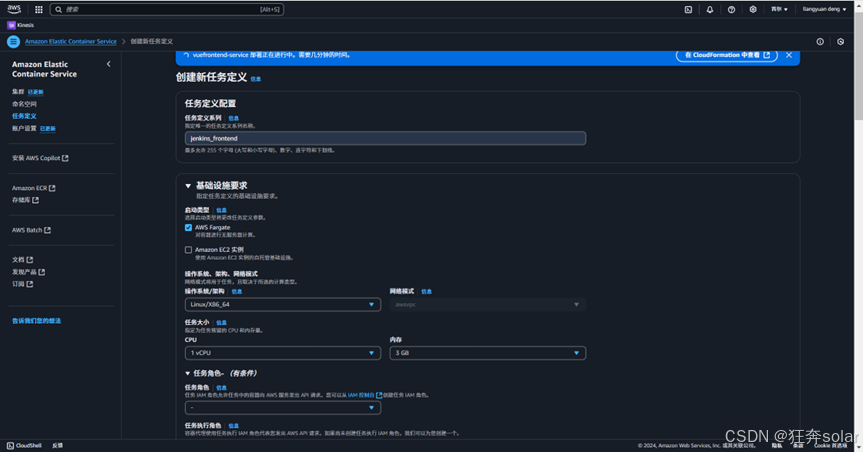863x452 pixels.
Task: Toggle the AWS Fargate checkbox
Action: tap(188, 227)
